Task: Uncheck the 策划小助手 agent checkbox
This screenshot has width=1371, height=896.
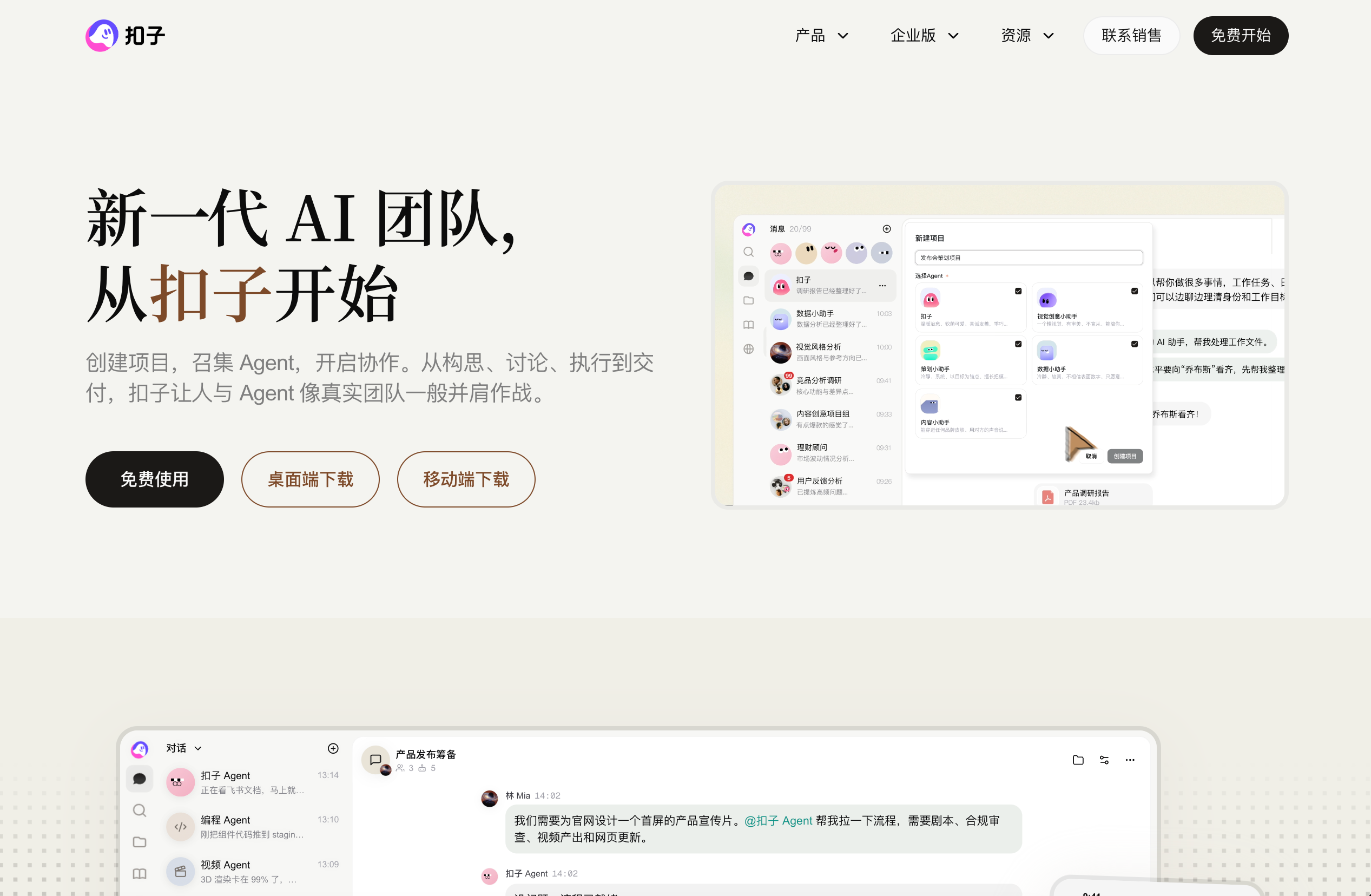Action: tap(1018, 344)
